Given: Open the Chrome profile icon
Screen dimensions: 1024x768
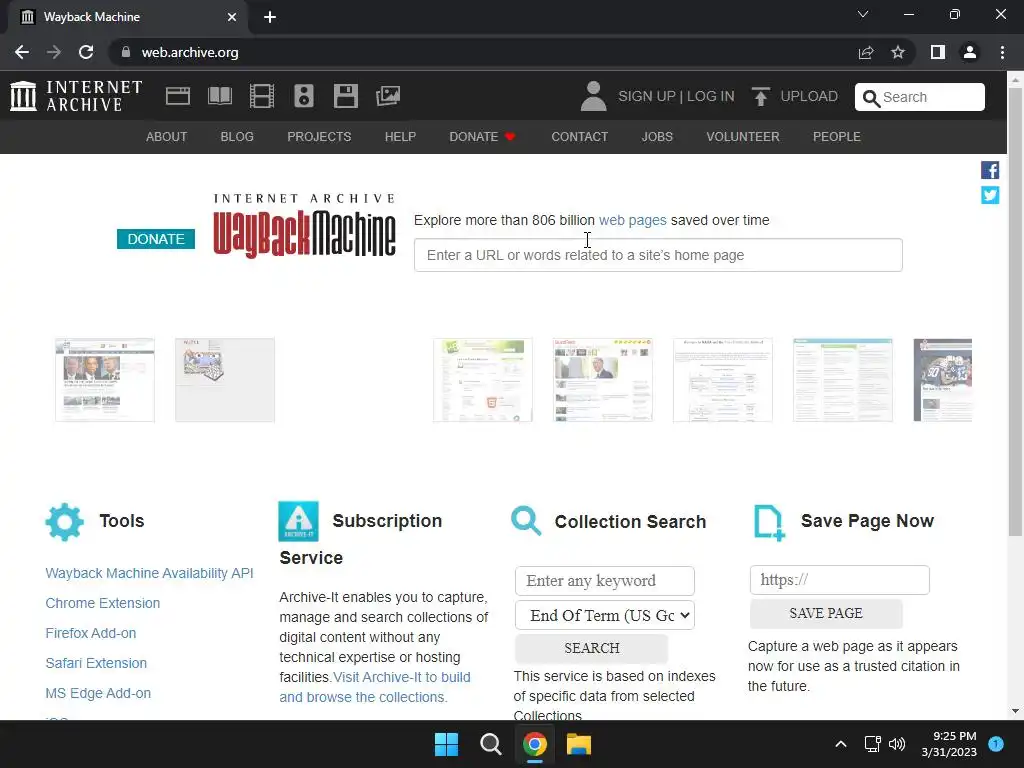Looking at the screenshot, I should (970, 52).
